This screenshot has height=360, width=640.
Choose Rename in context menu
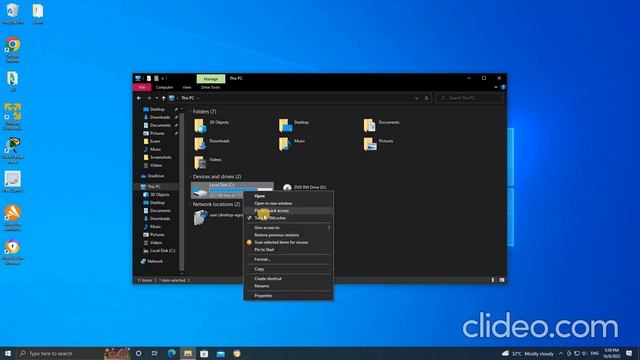pyautogui.click(x=289, y=286)
